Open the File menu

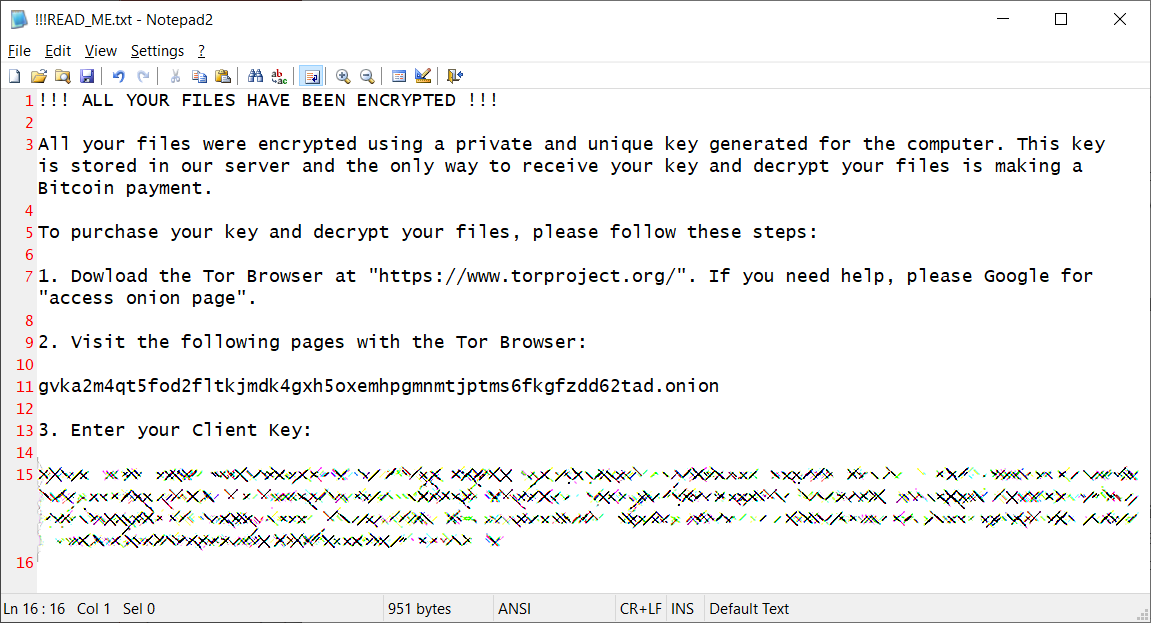[19, 50]
